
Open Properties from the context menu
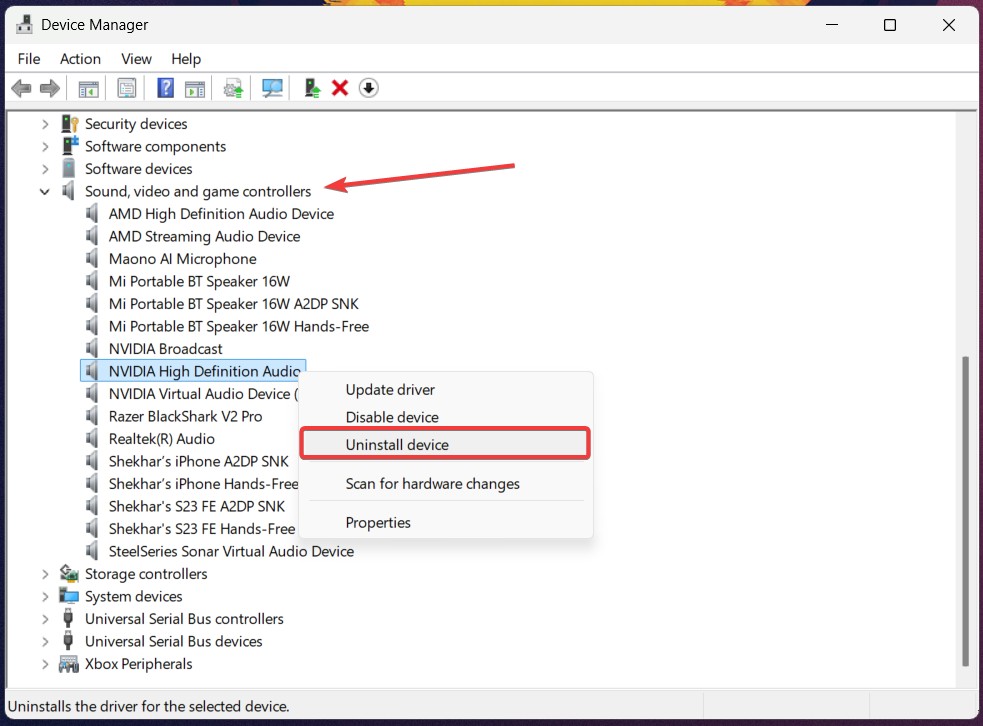click(x=446, y=523)
